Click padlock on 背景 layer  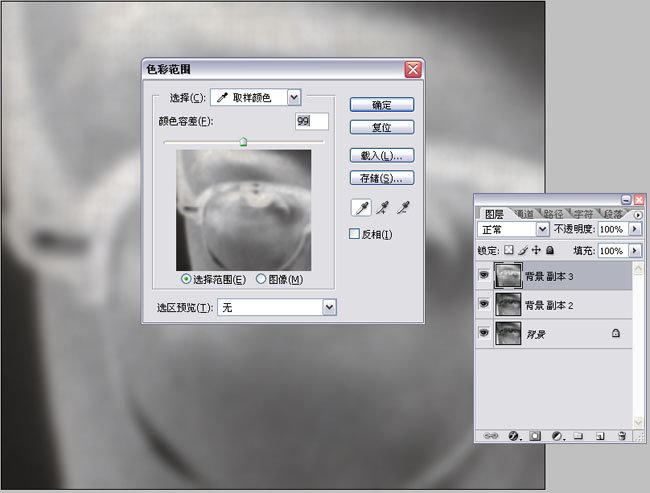pyautogui.click(x=616, y=333)
